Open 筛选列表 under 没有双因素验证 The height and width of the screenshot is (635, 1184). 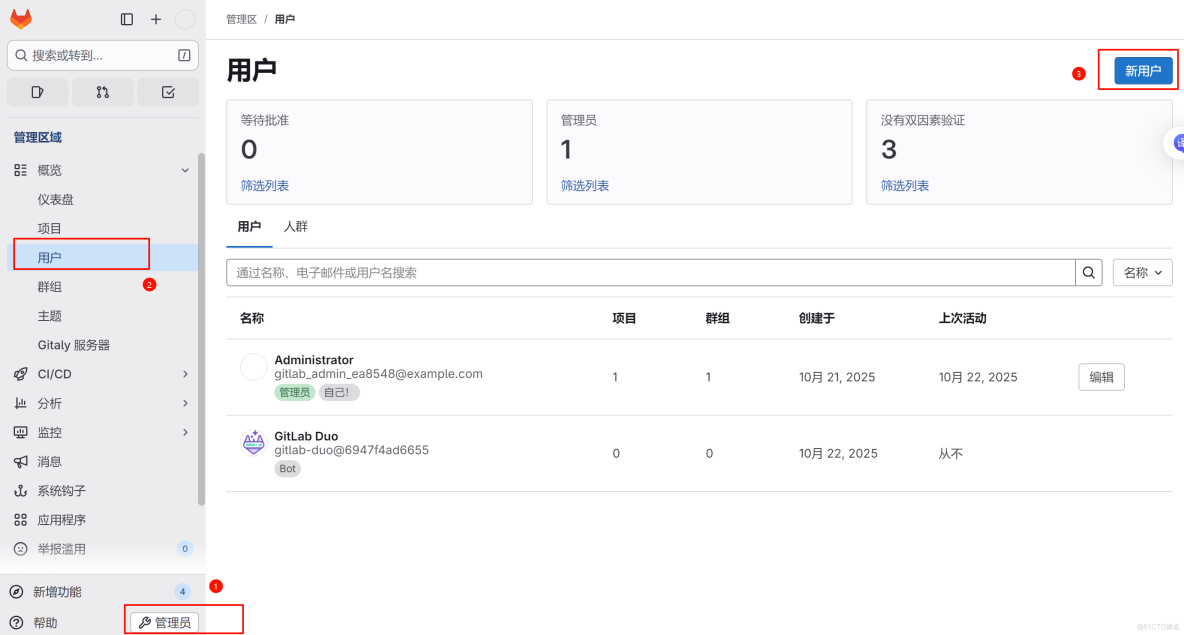[x=904, y=184]
